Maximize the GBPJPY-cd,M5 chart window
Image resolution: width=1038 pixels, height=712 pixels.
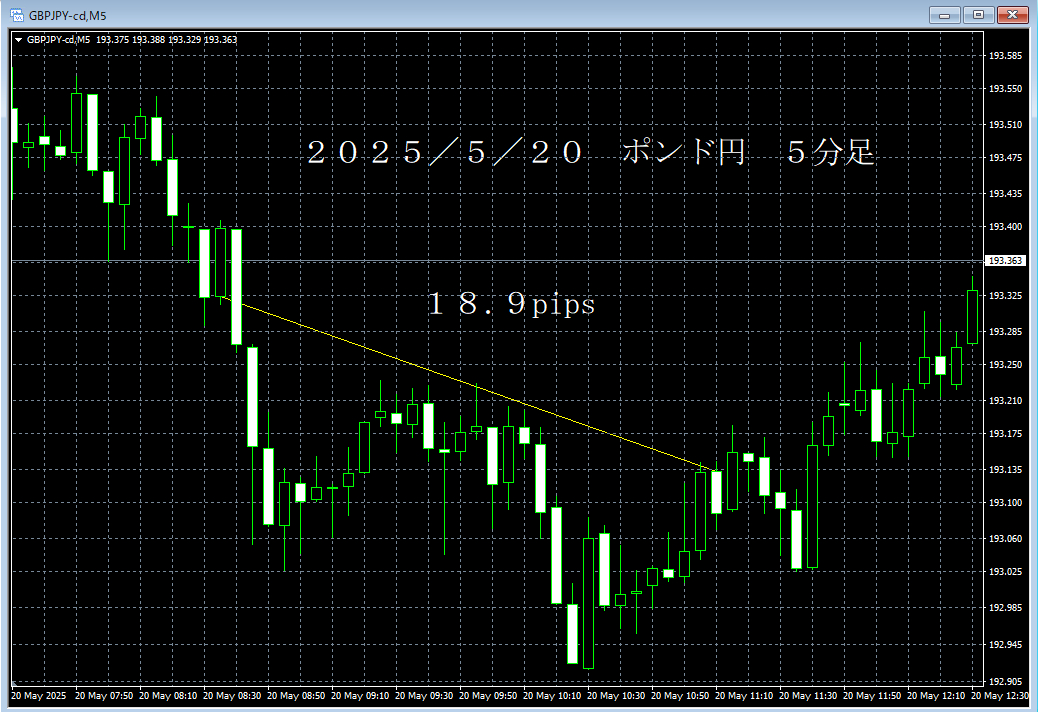coord(978,15)
